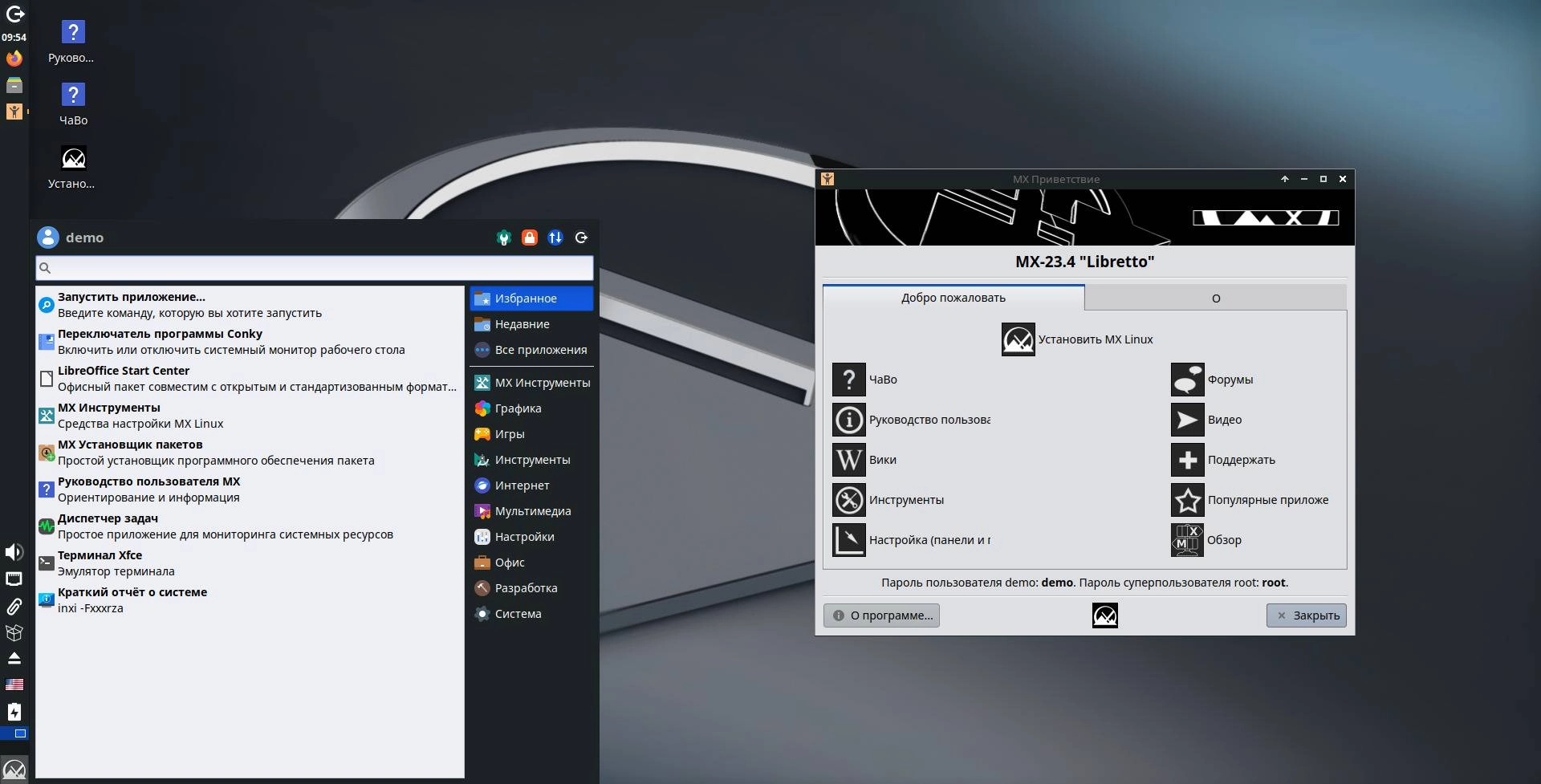Click the eject media tray icon
The height and width of the screenshot is (784, 1541).
(14, 658)
